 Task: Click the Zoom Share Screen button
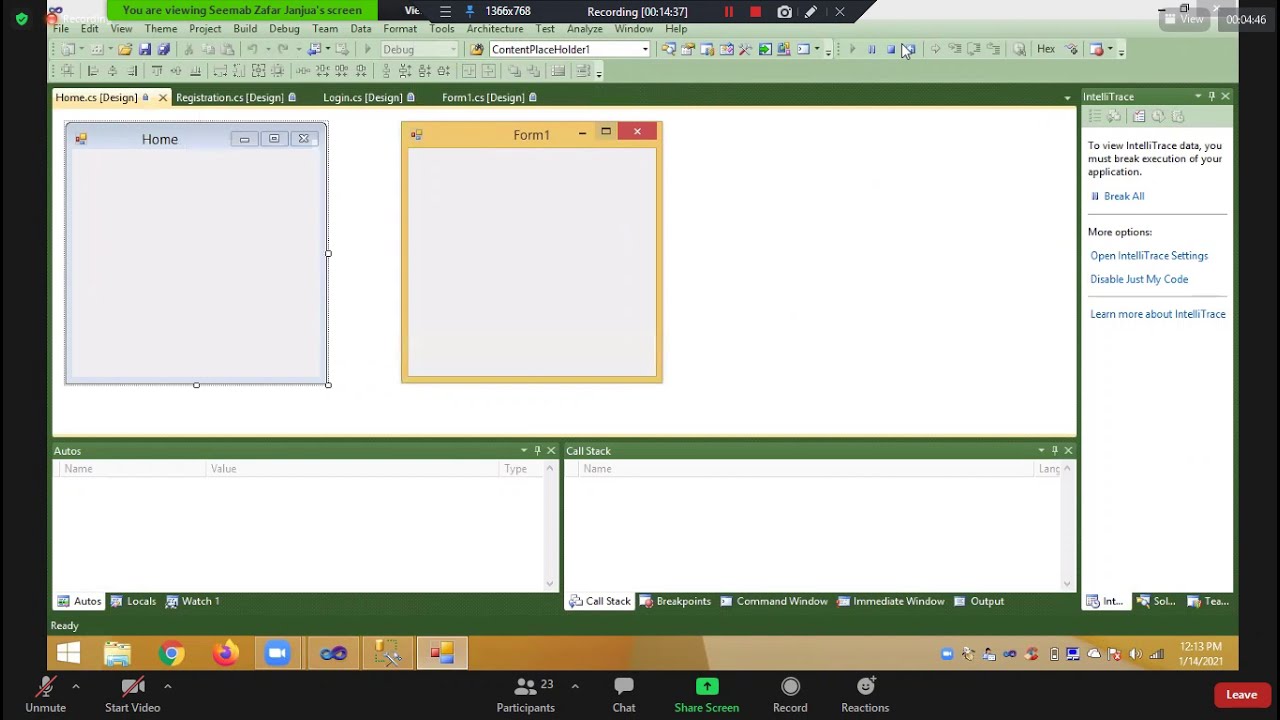[x=706, y=695]
